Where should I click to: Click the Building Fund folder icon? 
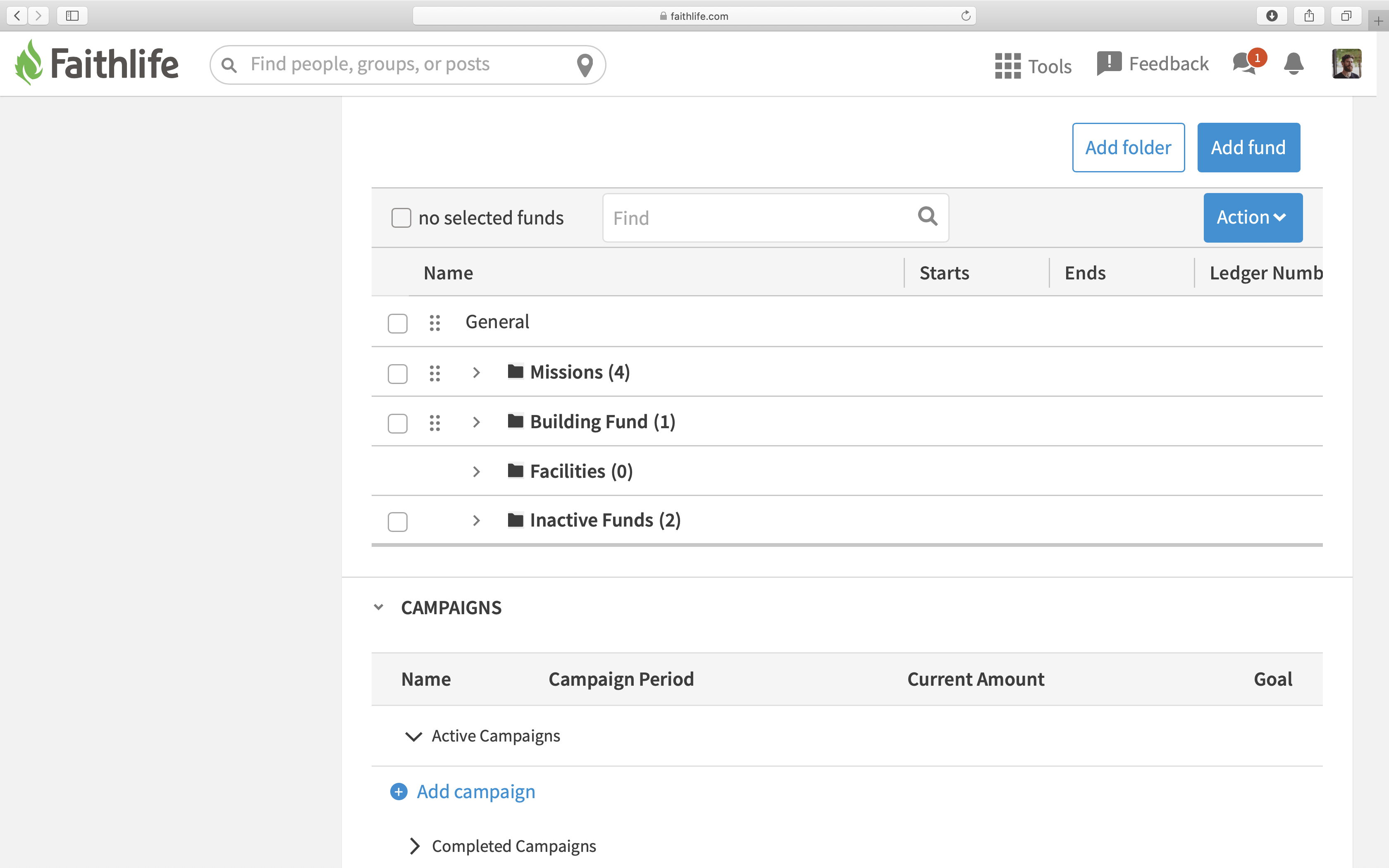[x=516, y=421]
